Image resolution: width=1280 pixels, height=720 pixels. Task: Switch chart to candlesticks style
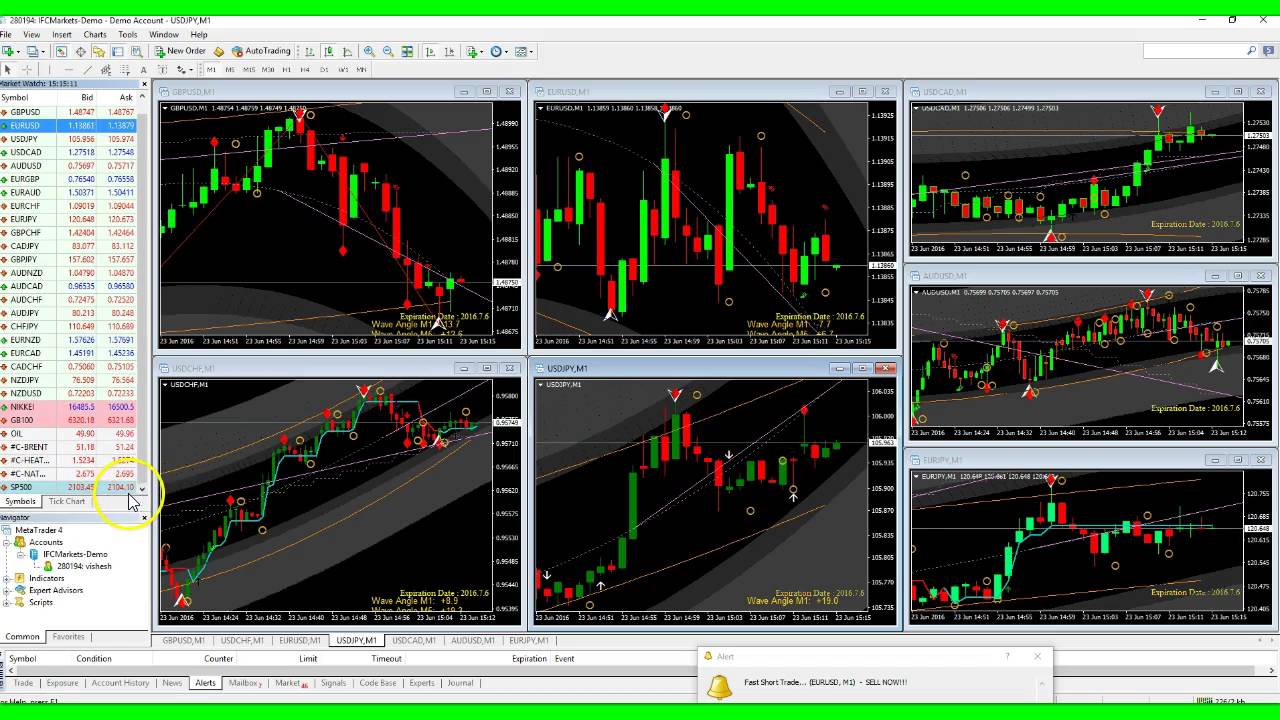(328, 51)
